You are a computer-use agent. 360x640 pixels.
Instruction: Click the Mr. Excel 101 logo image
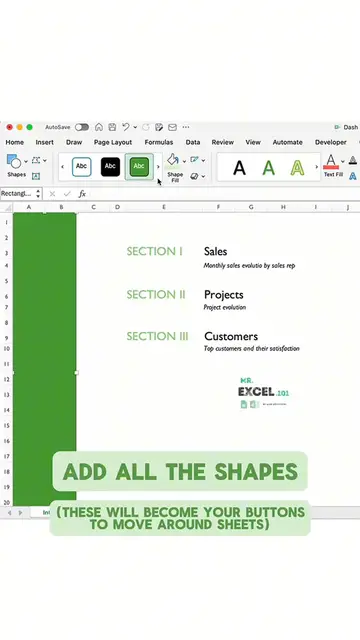263,392
